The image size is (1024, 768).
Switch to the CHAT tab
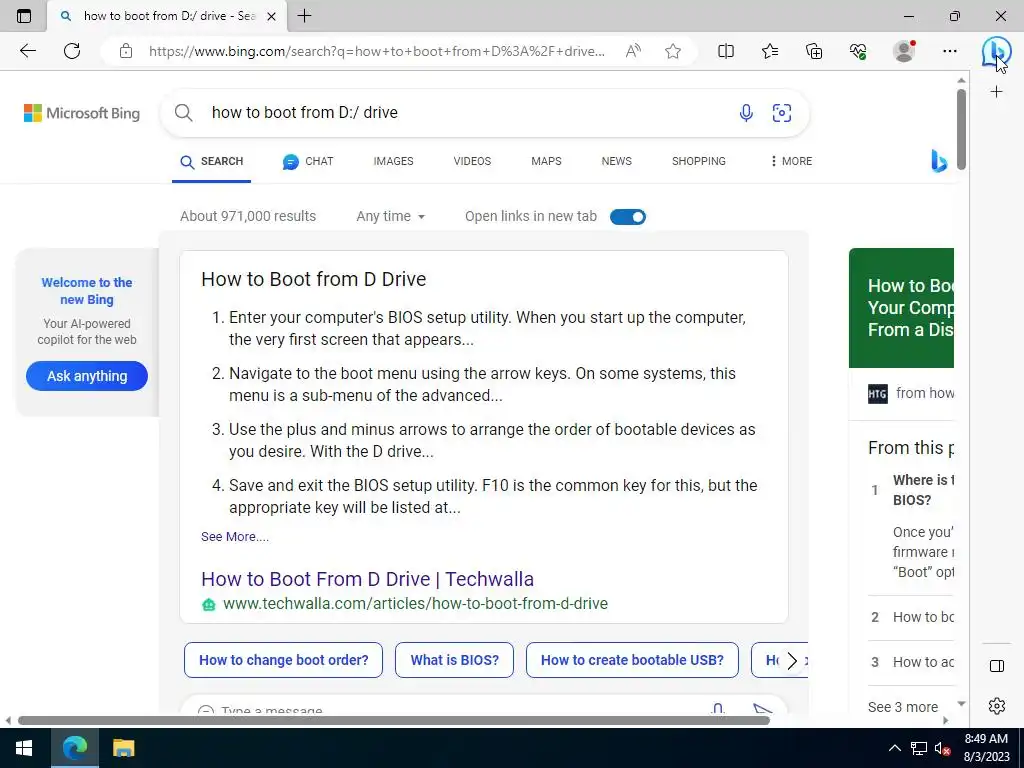coord(308,161)
